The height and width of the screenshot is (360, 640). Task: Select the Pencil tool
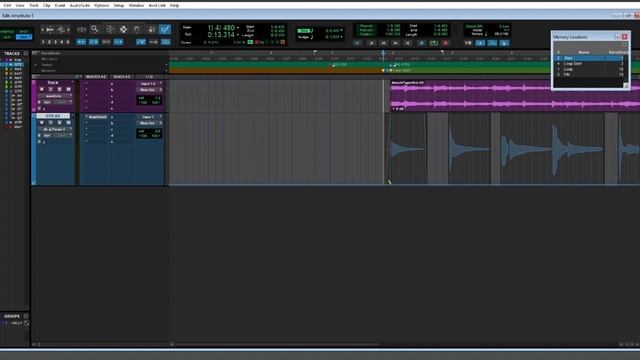click(x=165, y=29)
